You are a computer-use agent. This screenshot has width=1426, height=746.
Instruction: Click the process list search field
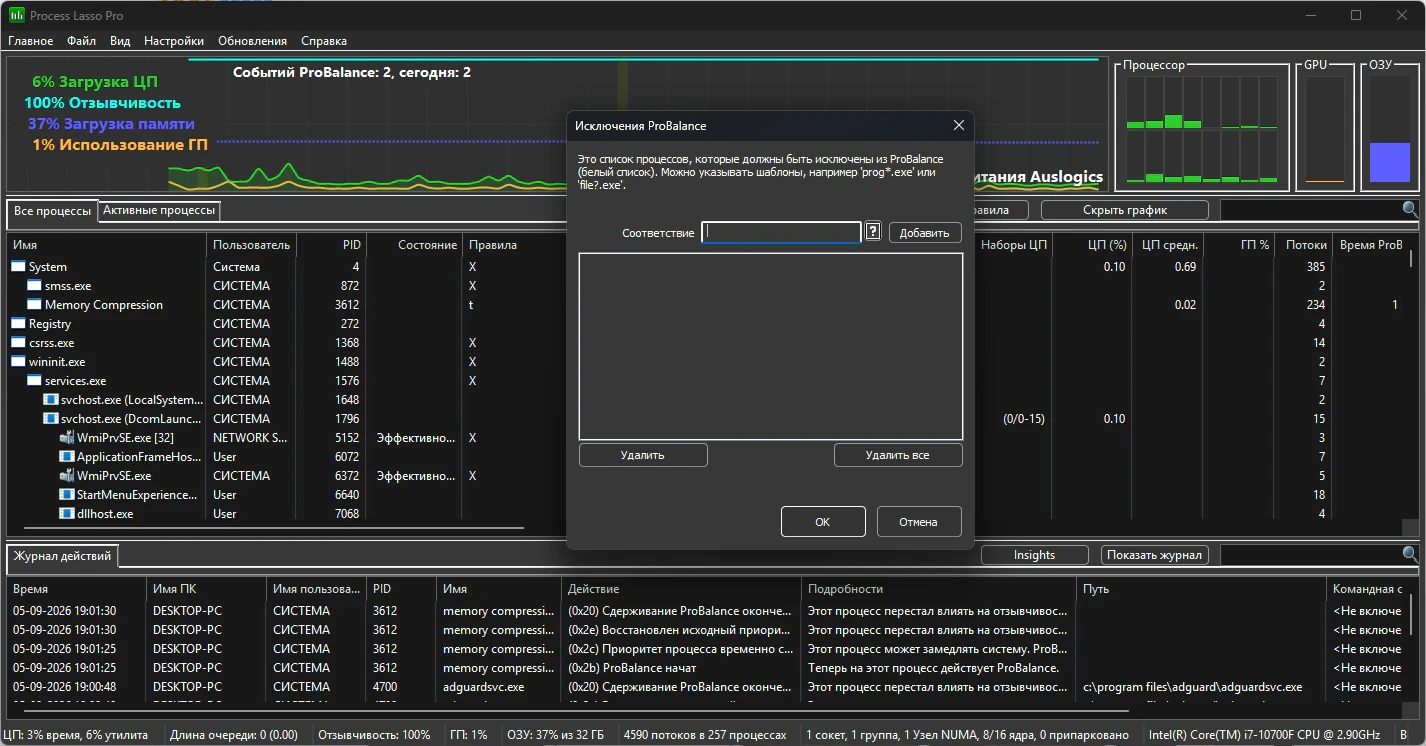click(x=1310, y=210)
